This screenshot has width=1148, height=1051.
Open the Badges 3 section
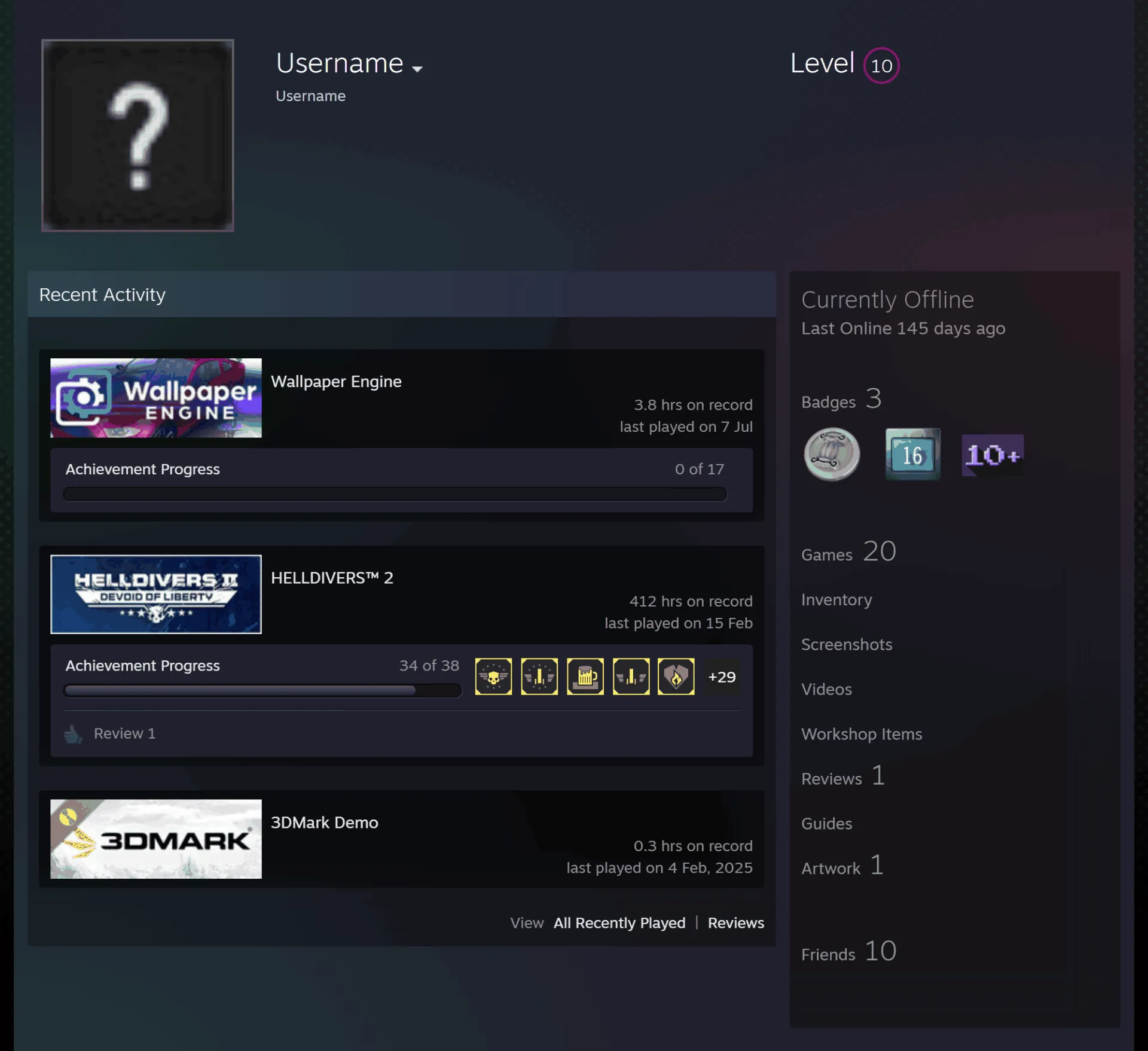841,400
